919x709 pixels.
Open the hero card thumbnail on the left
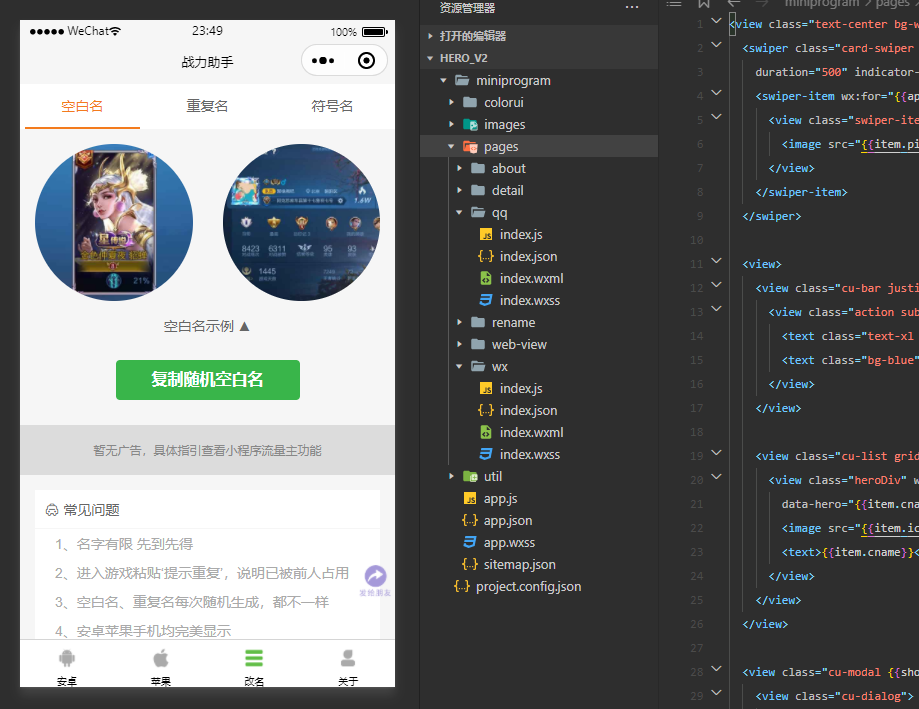point(114,223)
